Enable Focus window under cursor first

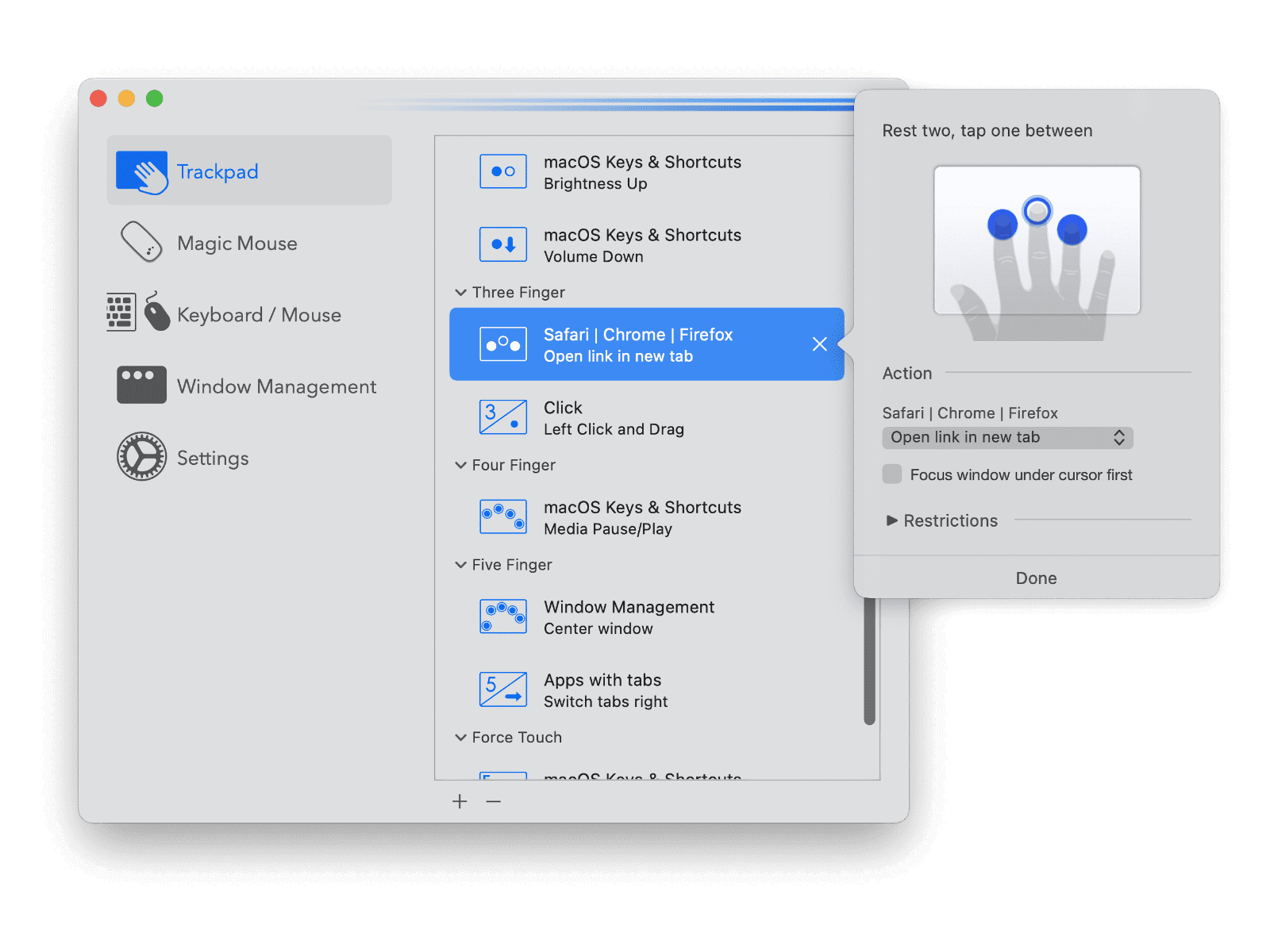(892, 474)
